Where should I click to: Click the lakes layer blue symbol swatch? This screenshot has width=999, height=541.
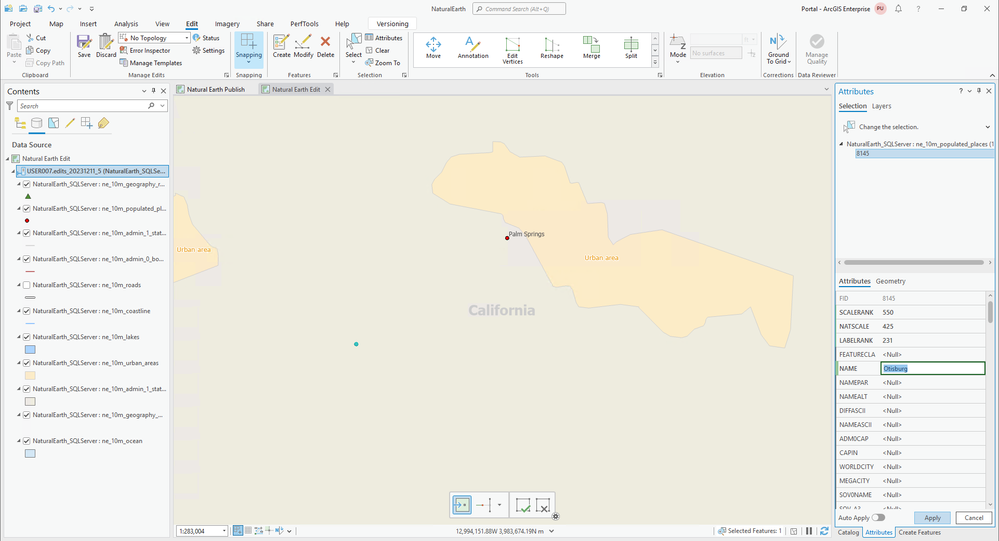[30, 350]
